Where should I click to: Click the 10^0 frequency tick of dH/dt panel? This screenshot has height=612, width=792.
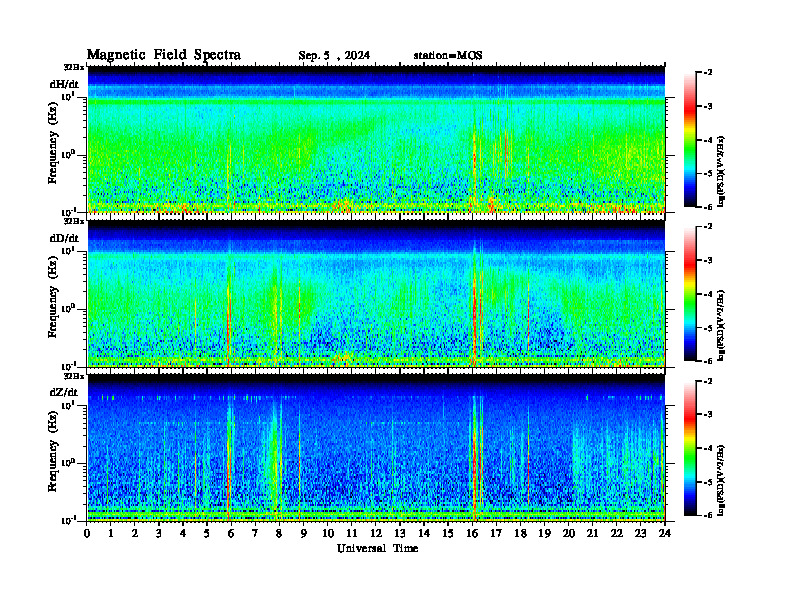click(x=68, y=154)
